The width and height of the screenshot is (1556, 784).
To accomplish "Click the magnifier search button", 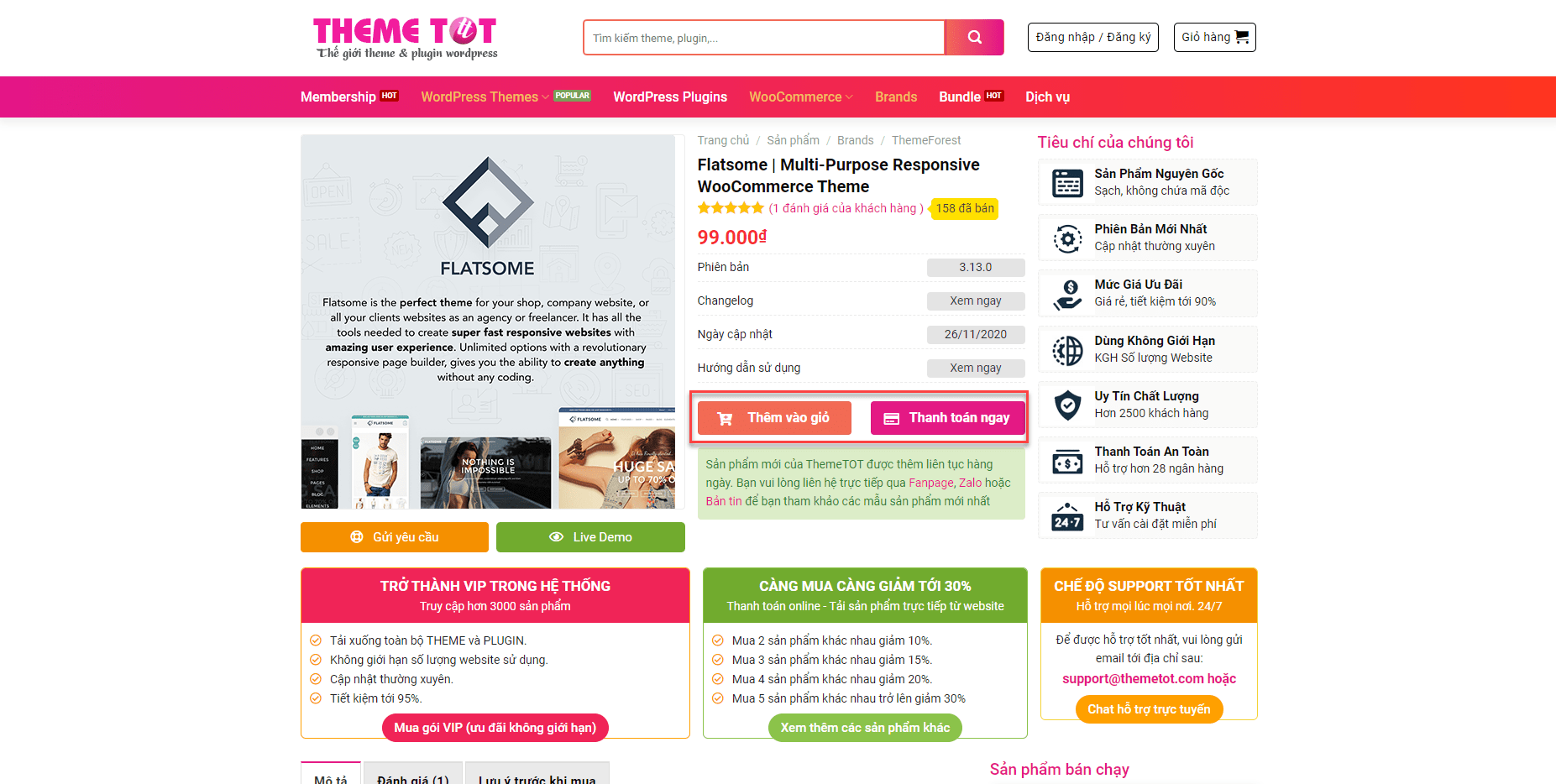I will click(974, 38).
